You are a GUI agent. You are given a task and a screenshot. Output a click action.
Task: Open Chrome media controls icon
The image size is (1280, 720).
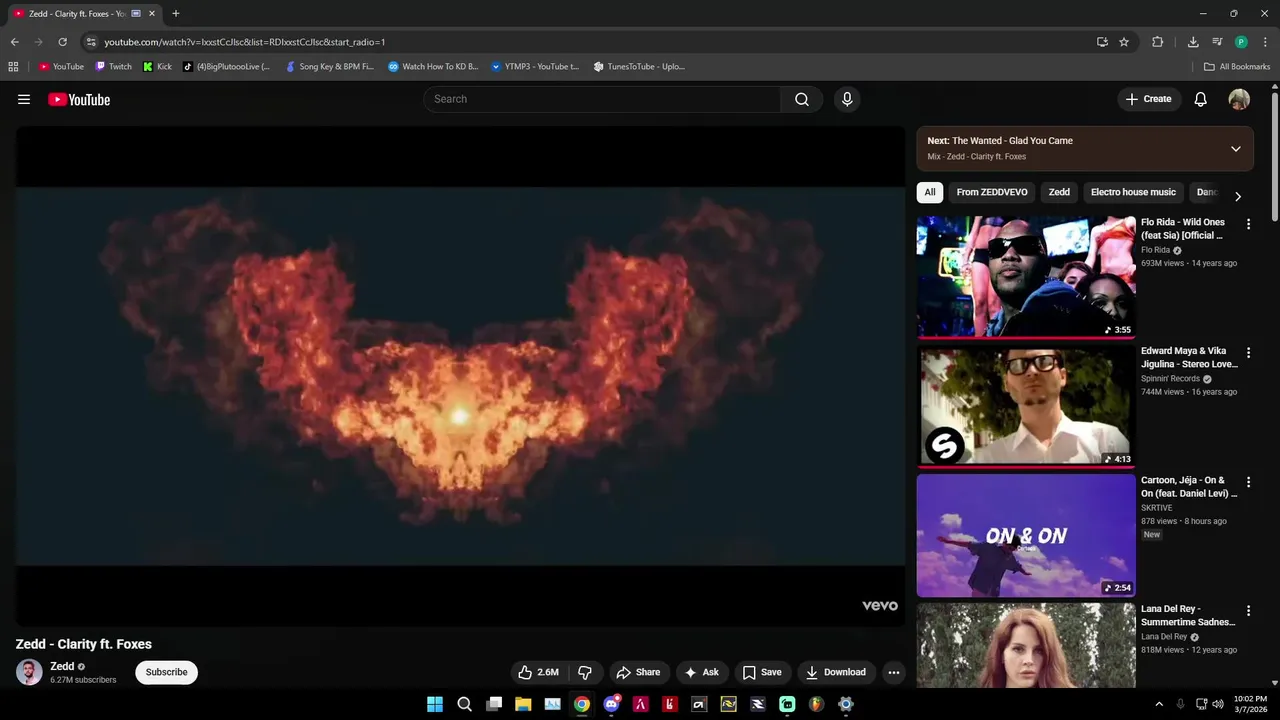click(x=1217, y=42)
